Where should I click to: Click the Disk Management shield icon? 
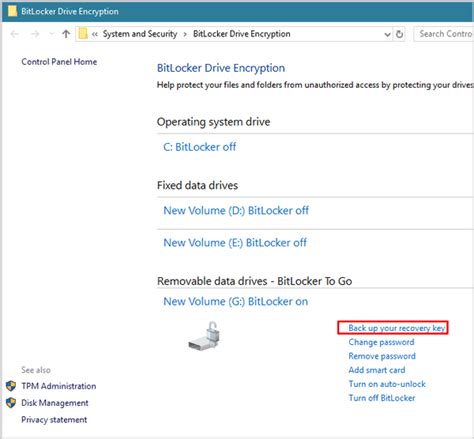point(11,403)
